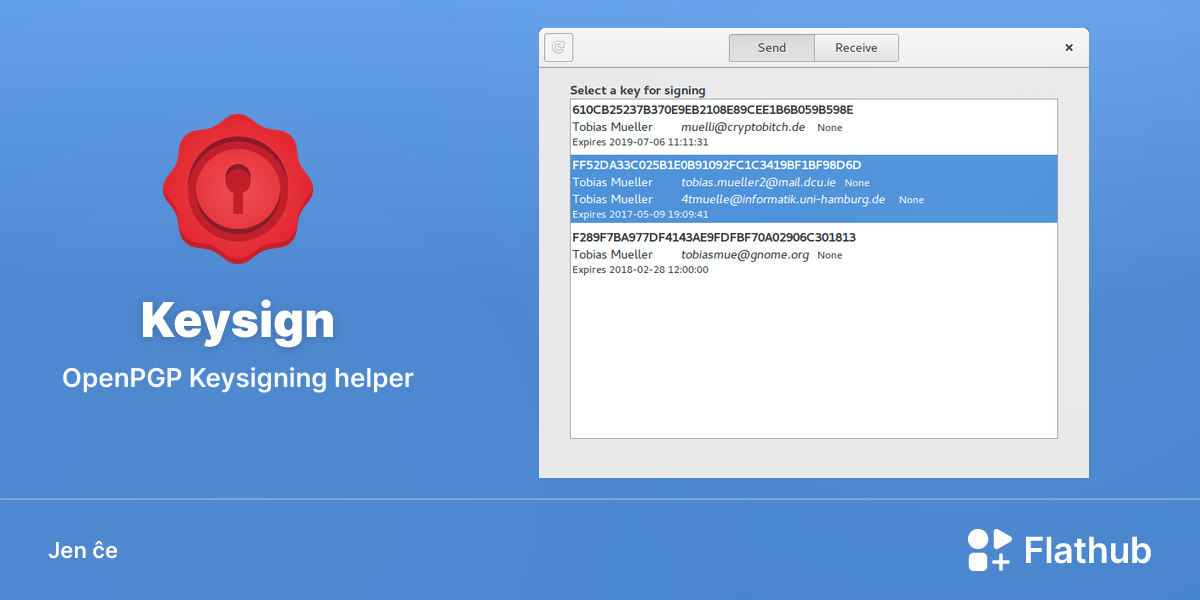This screenshot has height=600, width=1200.
Task: Select key fingerprint F289F7BA977DF4143AE9FDFBF70A02906C301813
Action: pos(714,237)
